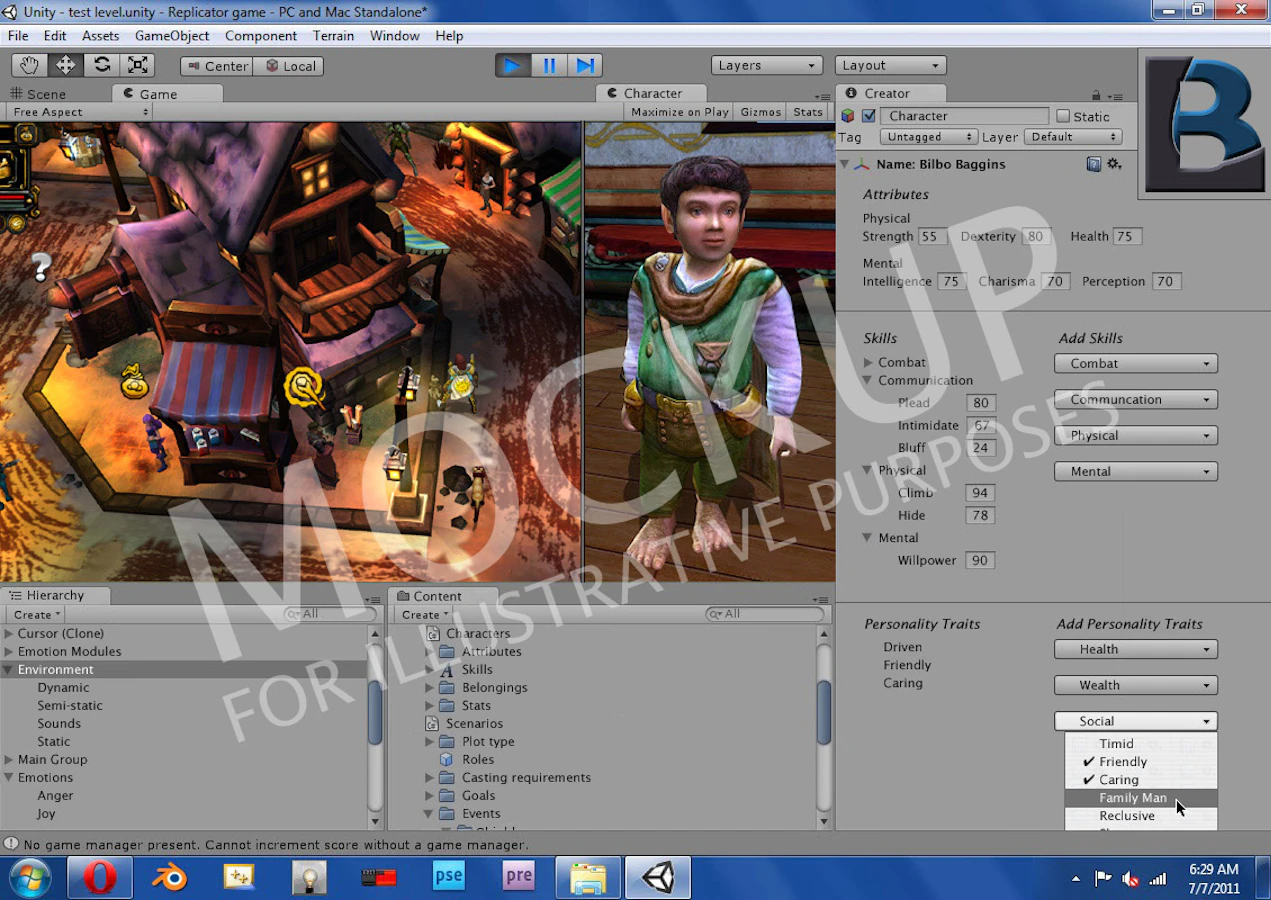This screenshot has width=1271, height=900.
Task: Open Photoshop Elements pse taskbar icon
Action: tap(449, 877)
